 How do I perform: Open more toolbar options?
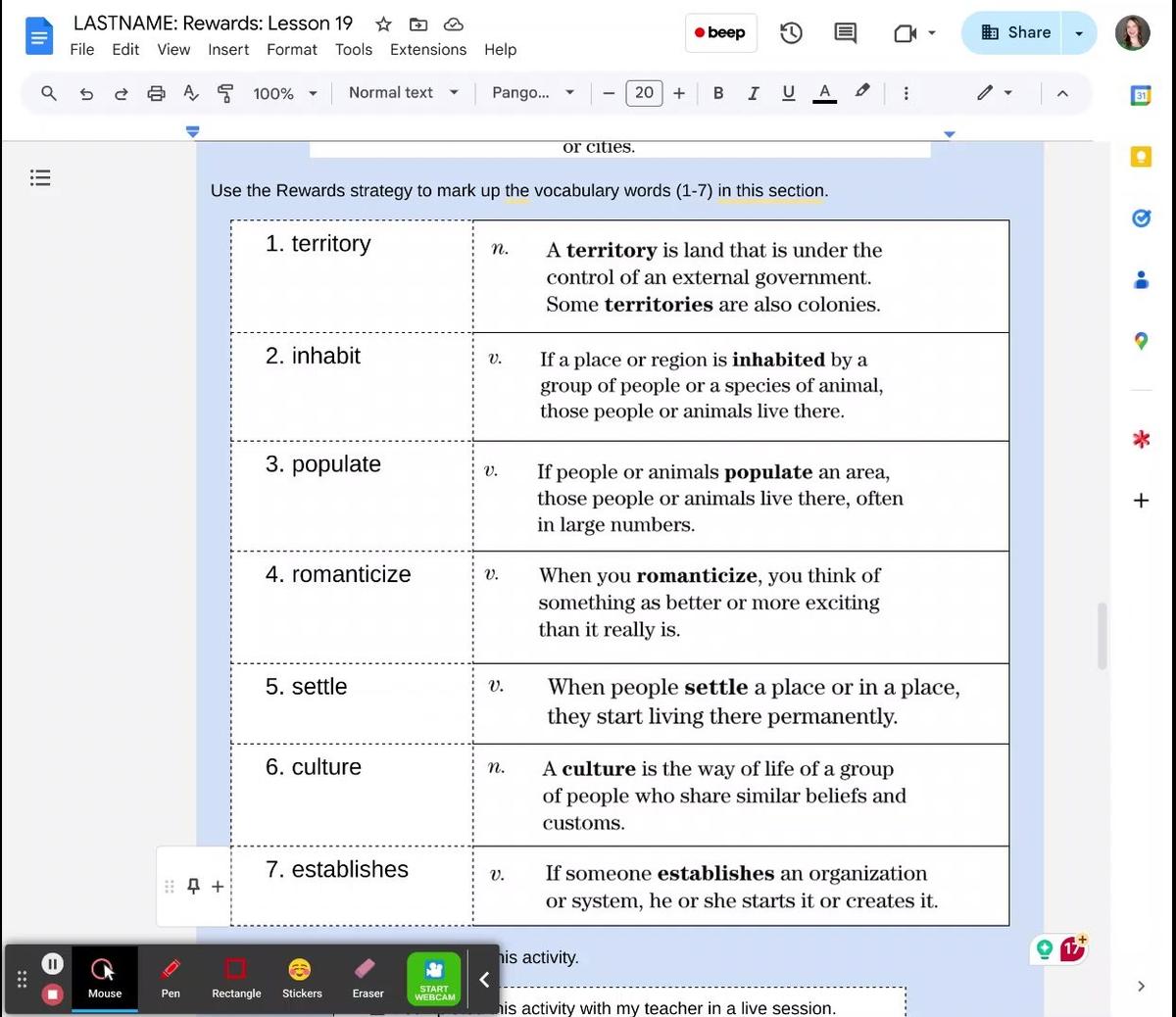pyautogui.click(x=906, y=93)
